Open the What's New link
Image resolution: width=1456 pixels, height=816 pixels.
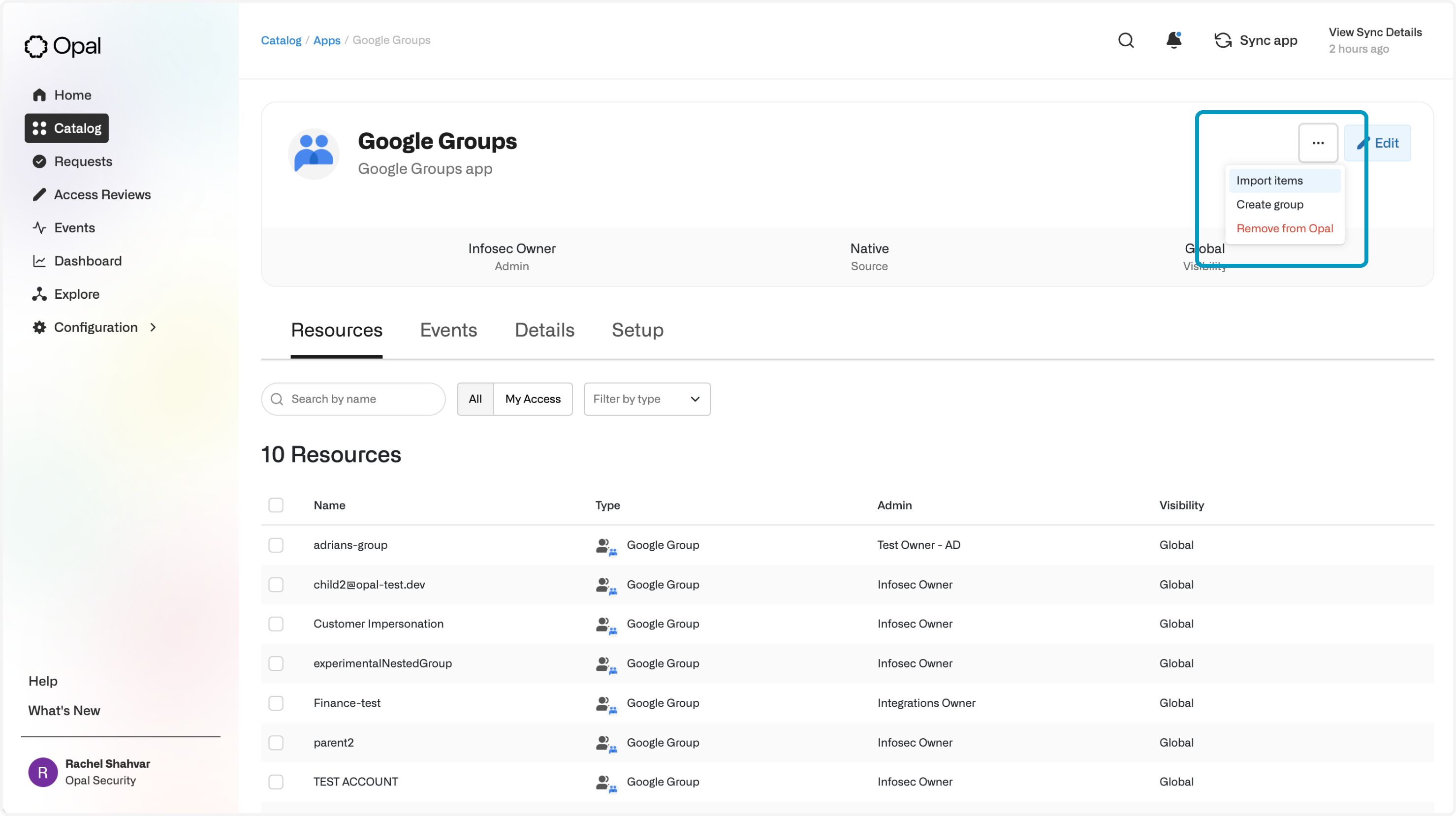tap(64, 711)
